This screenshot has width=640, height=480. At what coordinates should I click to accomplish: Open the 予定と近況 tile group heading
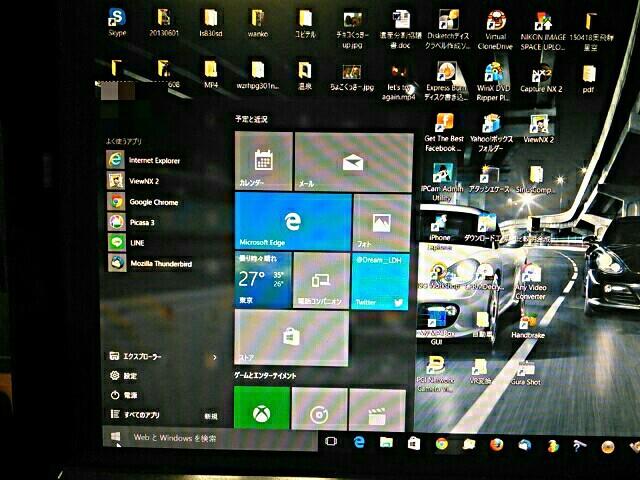pyautogui.click(x=251, y=119)
